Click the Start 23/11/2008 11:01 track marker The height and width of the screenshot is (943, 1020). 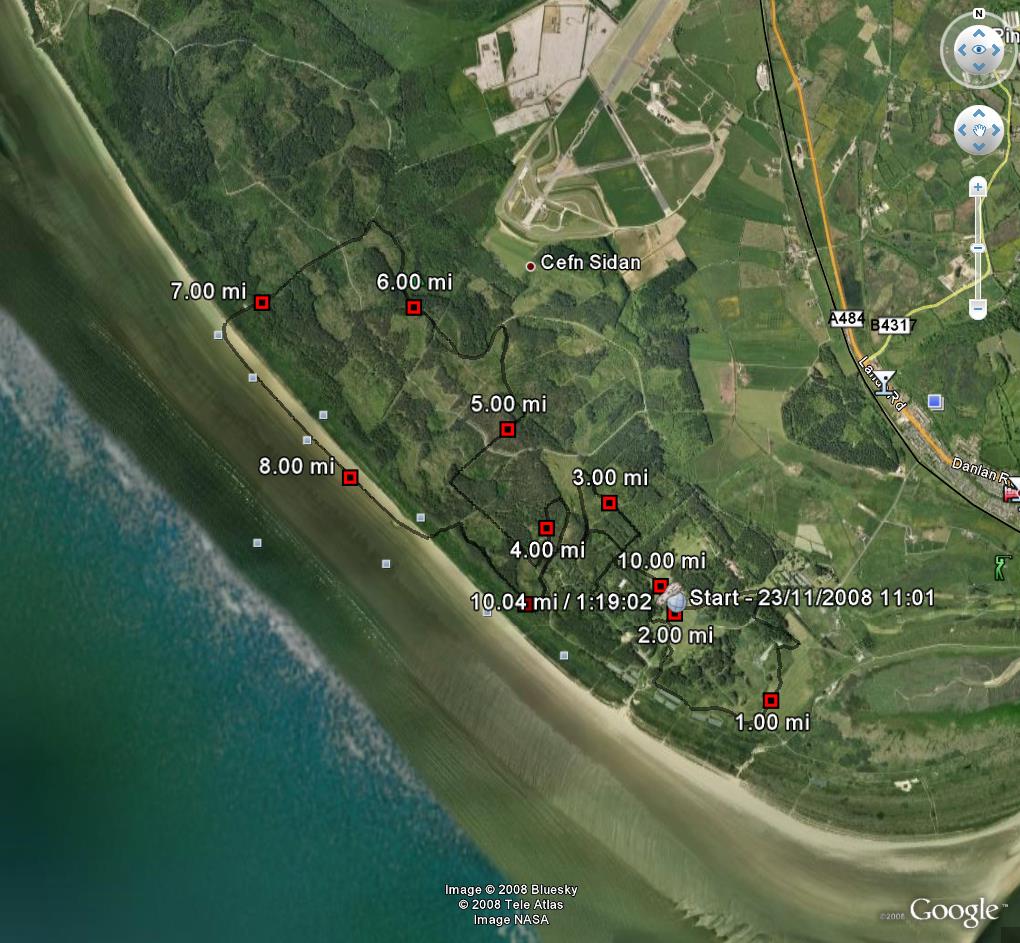675,600
